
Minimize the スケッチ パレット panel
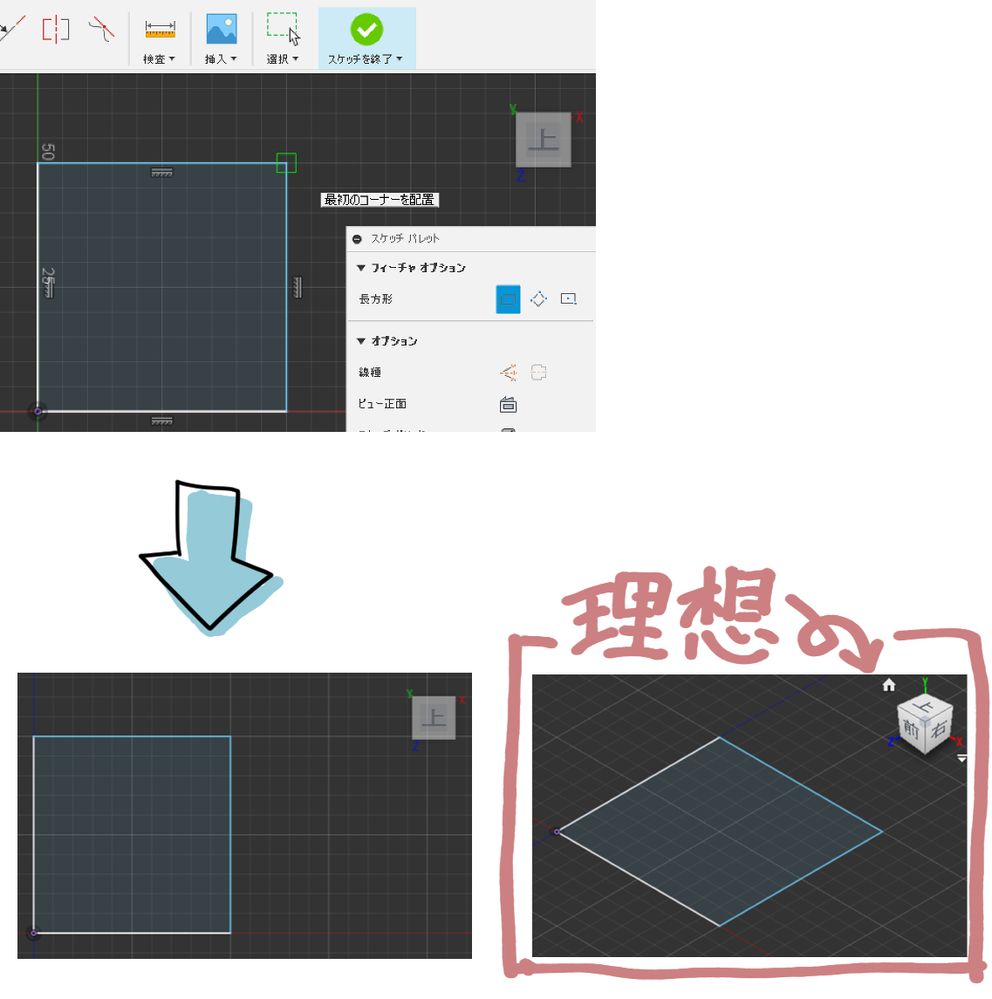(x=356, y=238)
